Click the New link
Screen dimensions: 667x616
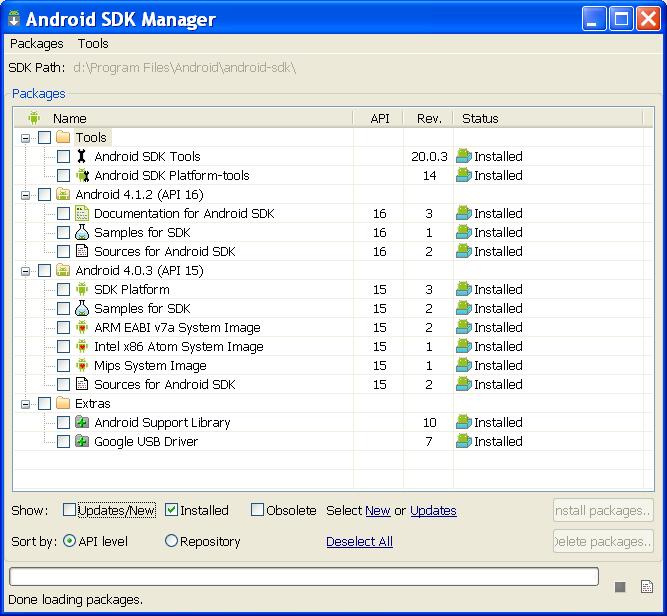(378, 510)
